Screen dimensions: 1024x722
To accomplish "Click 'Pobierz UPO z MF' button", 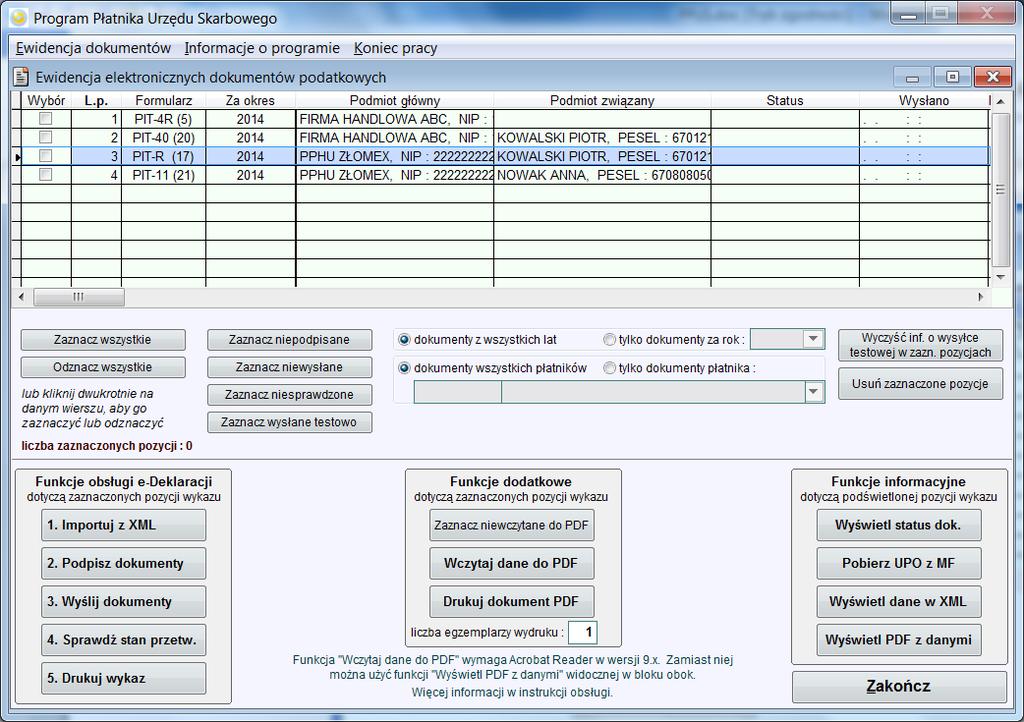I will (x=899, y=563).
